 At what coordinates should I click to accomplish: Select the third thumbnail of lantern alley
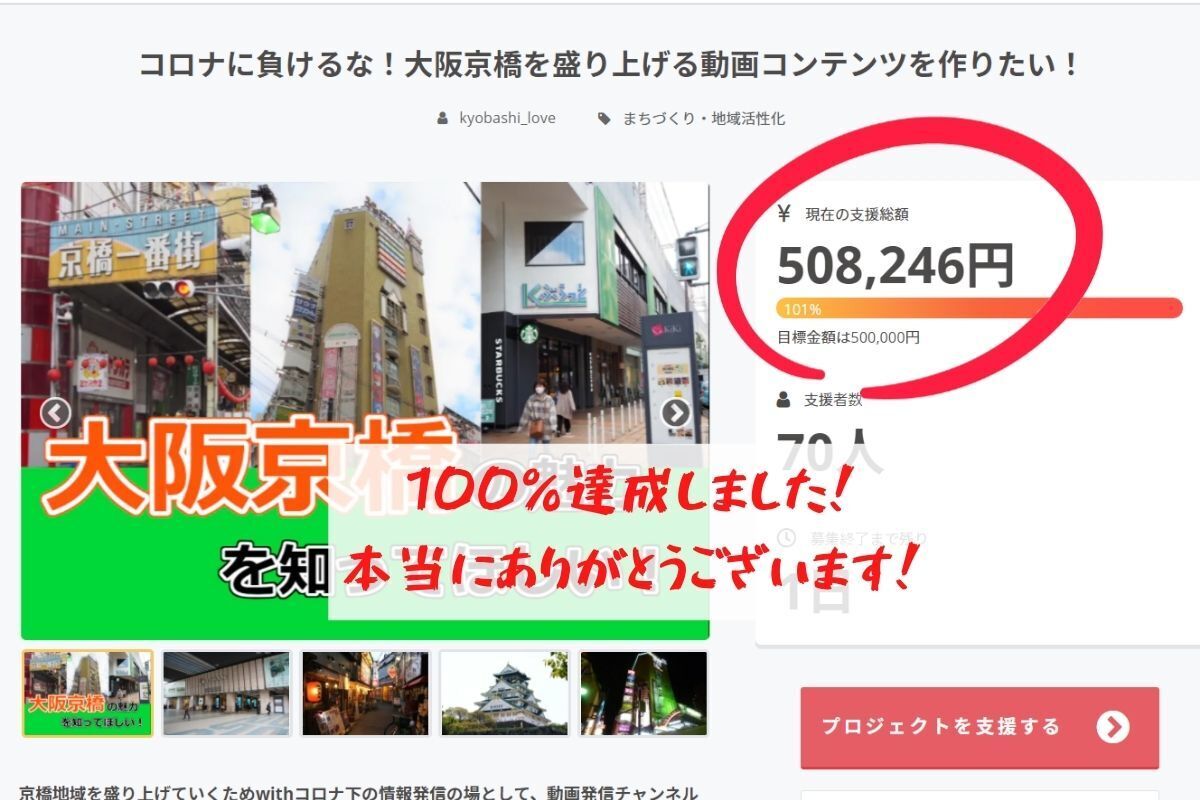[365, 694]
